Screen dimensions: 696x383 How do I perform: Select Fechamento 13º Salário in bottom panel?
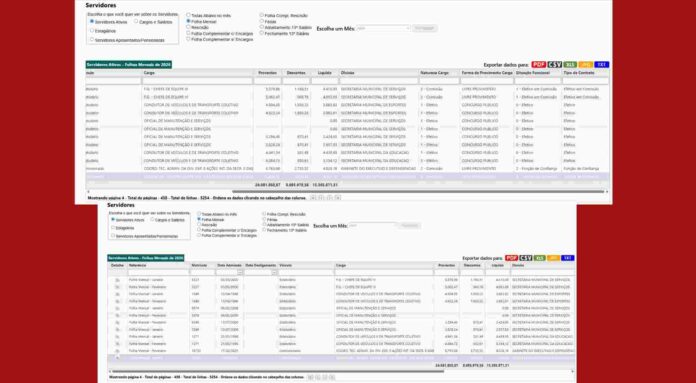pos(264,230)
